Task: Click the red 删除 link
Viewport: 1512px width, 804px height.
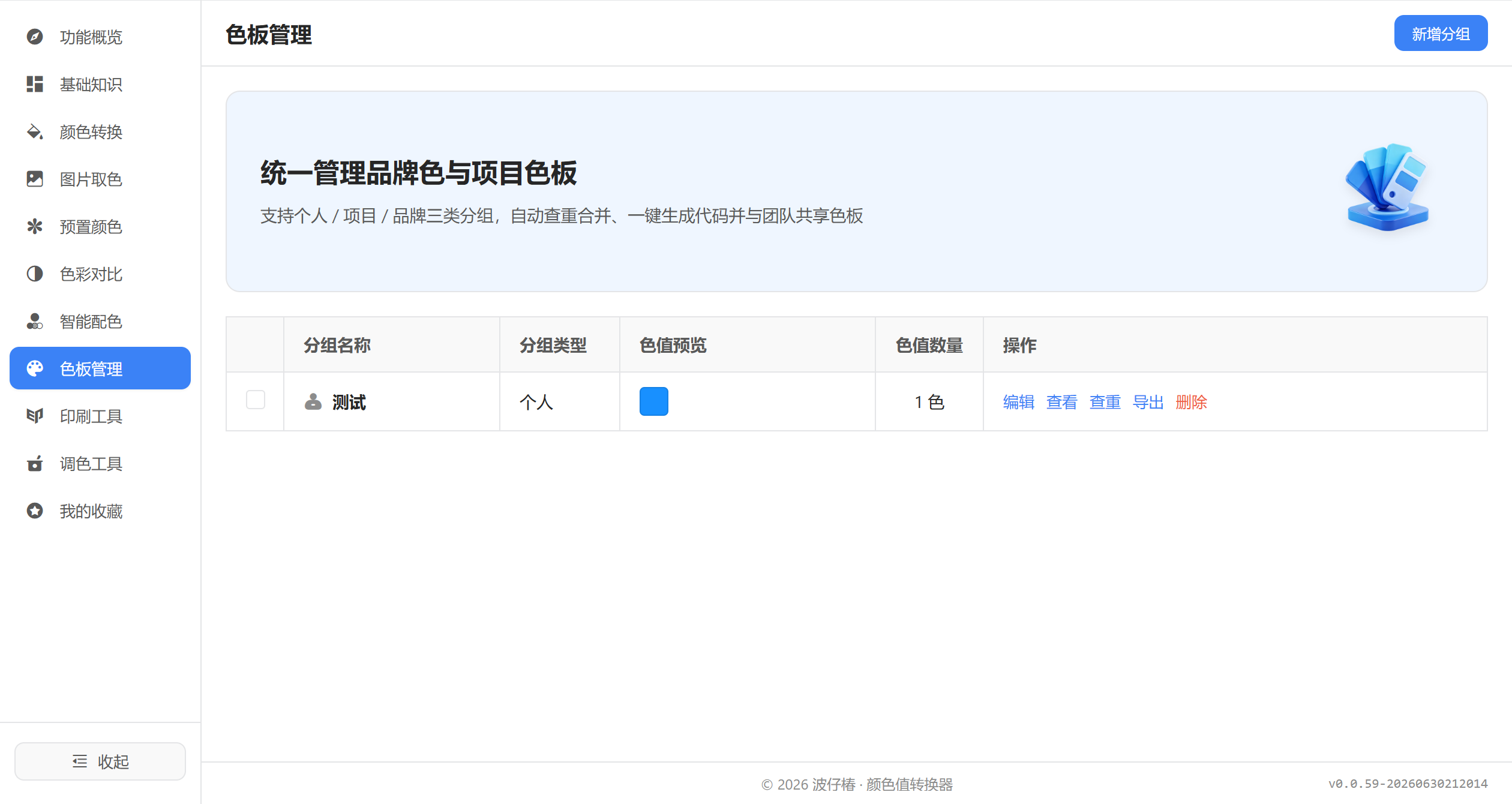Action: click(x=1192, y=402)
